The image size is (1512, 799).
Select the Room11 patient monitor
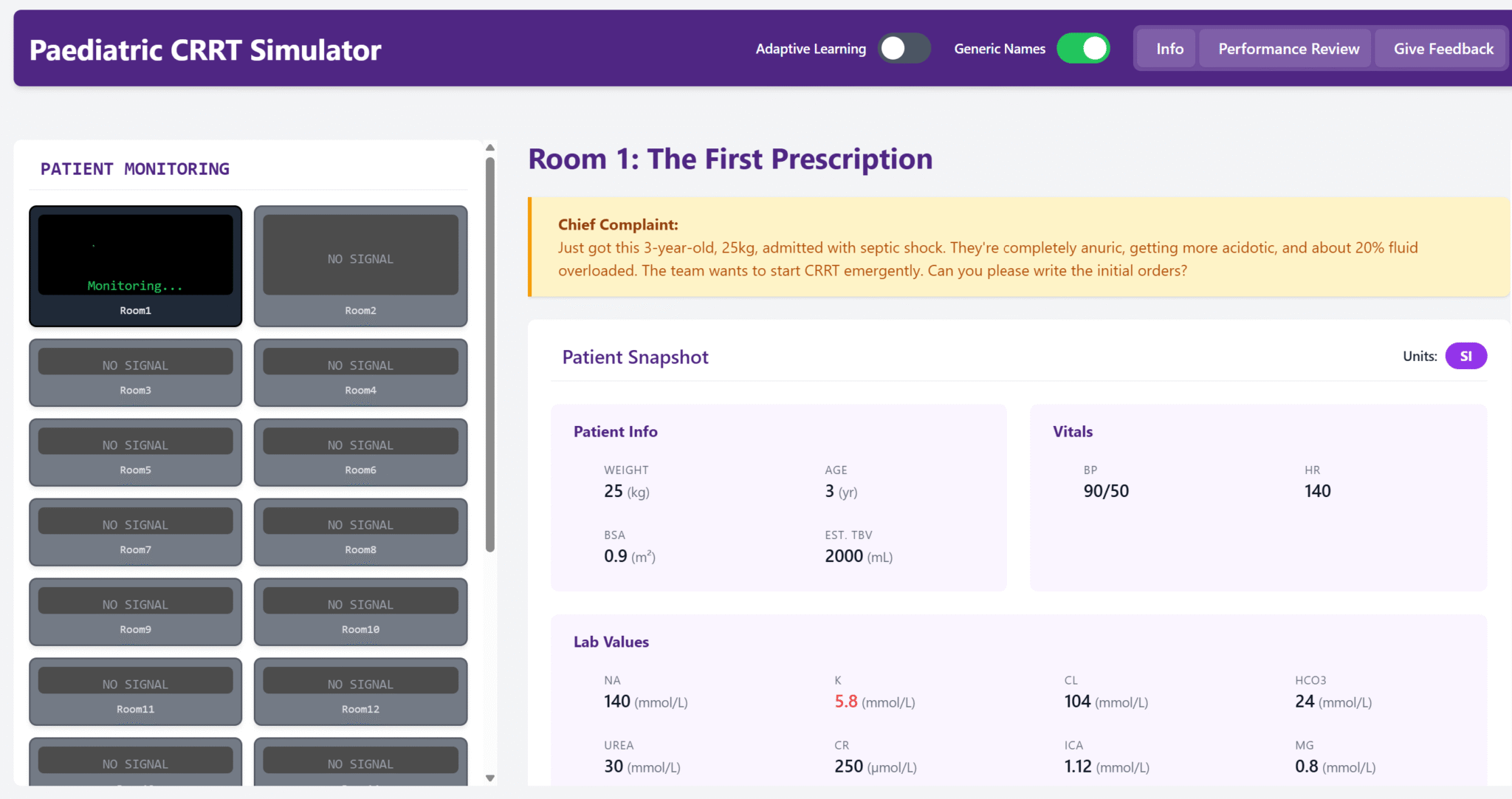135,691
